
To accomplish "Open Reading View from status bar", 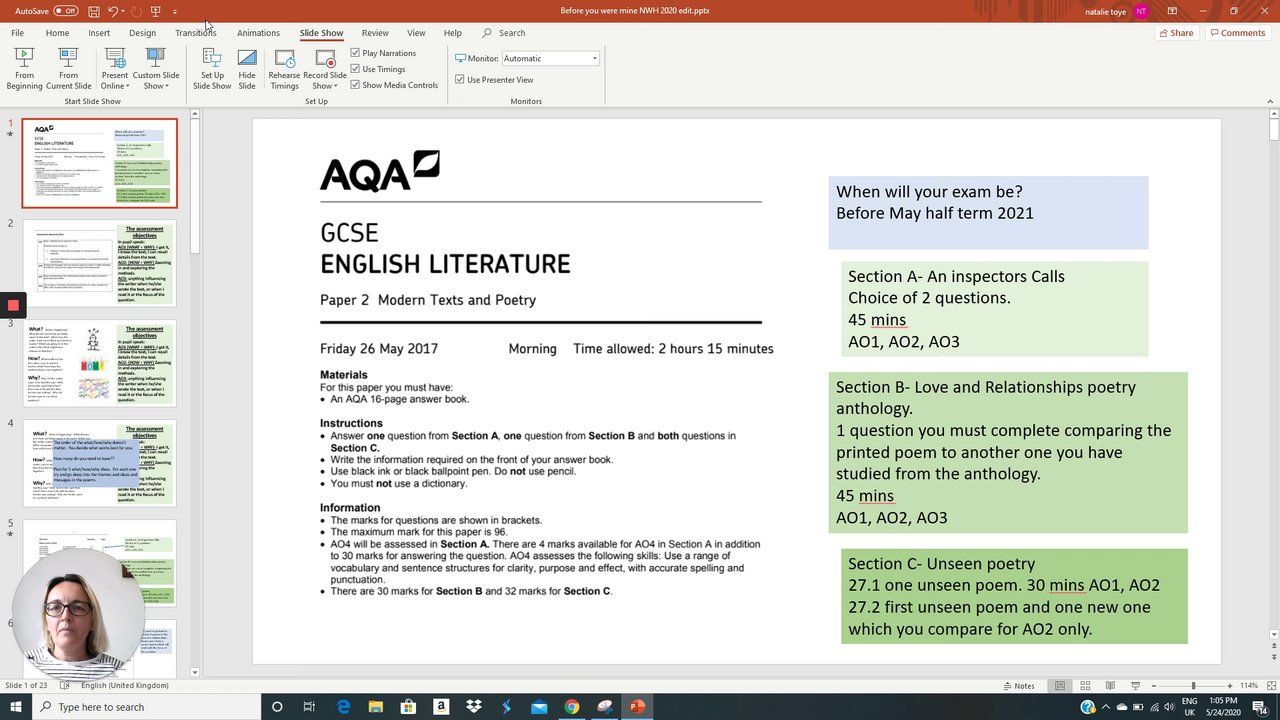I will (x=1110, y=685).
